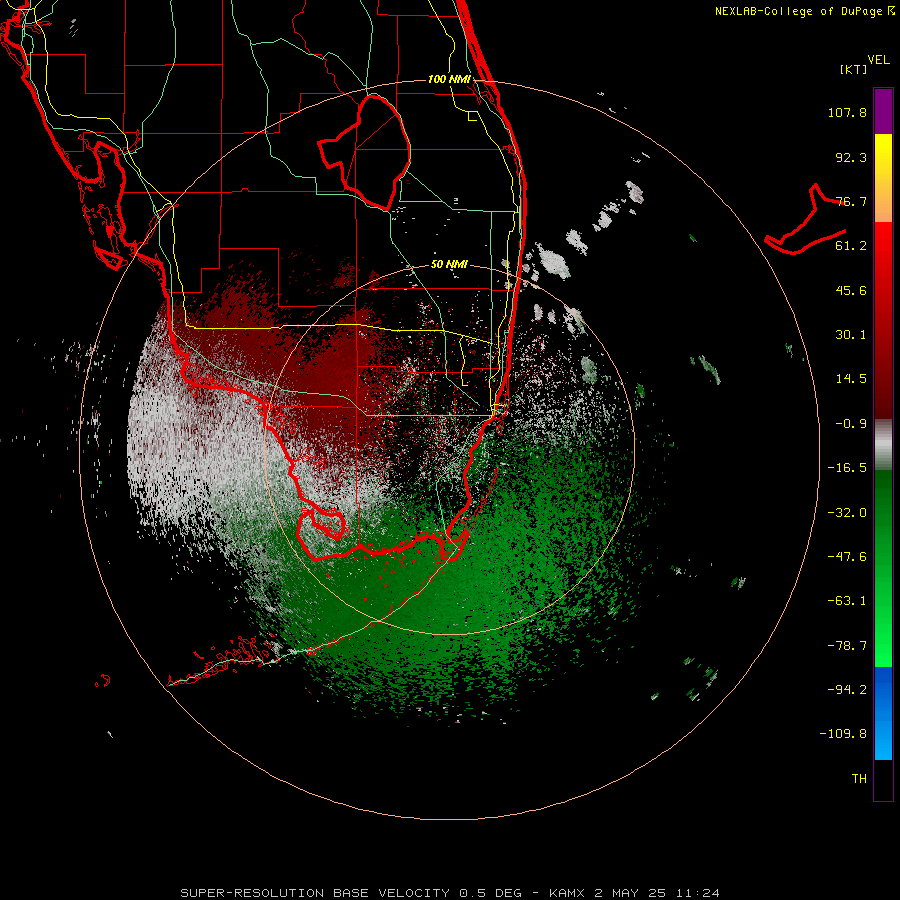Click the -109.8 legend value
The image size is (900, 900).
pyautogui.click(x=843, y=734)
